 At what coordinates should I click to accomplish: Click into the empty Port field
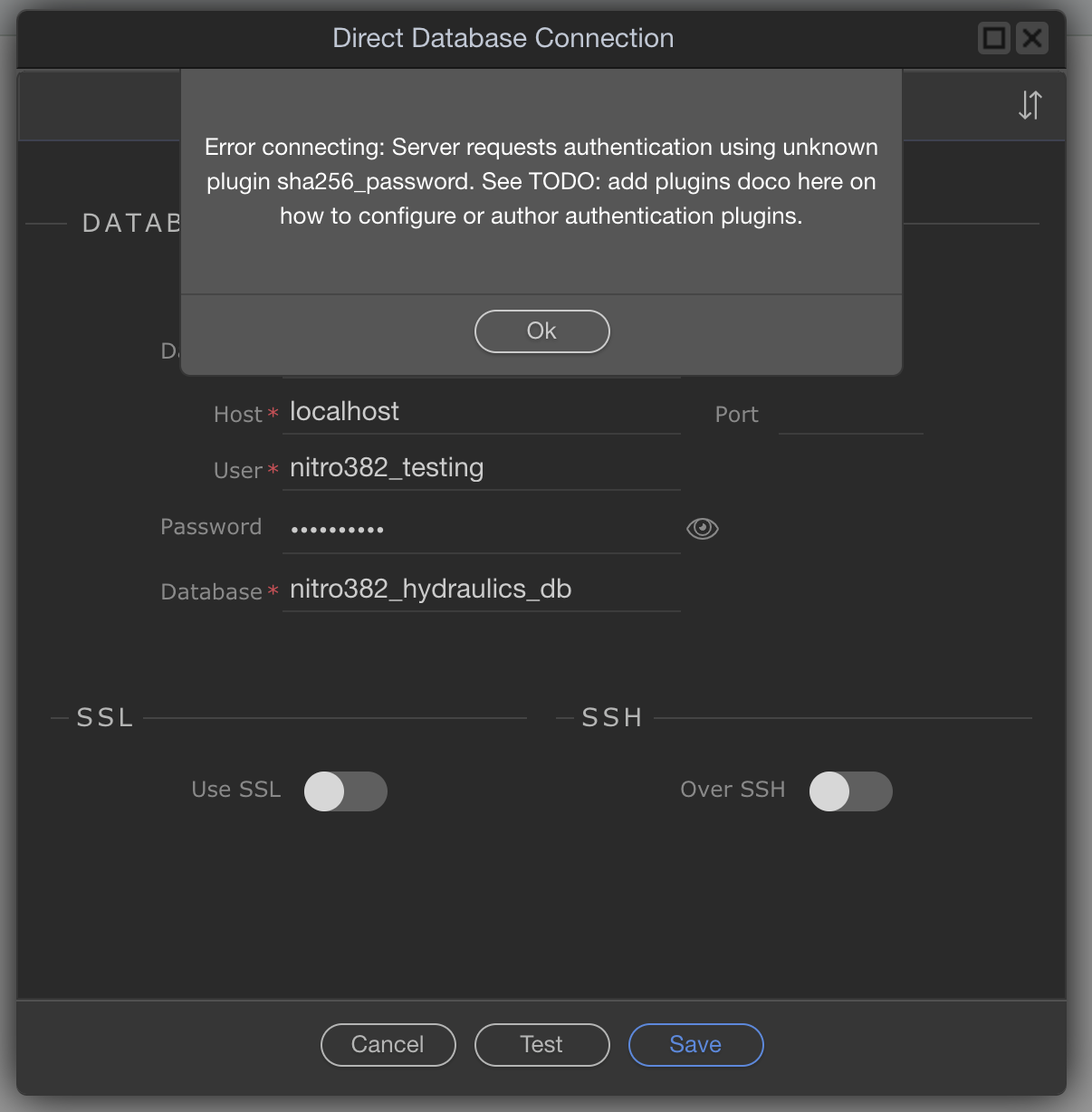coord(849,415)
